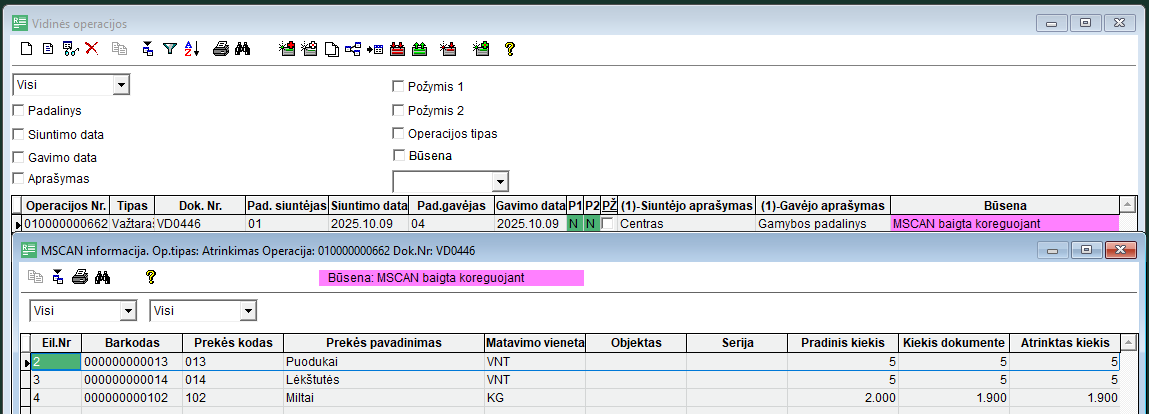This screenshot has width=1149, height=414.
Task: Tick the Siuntimo data checkbox
Action: 19,134
